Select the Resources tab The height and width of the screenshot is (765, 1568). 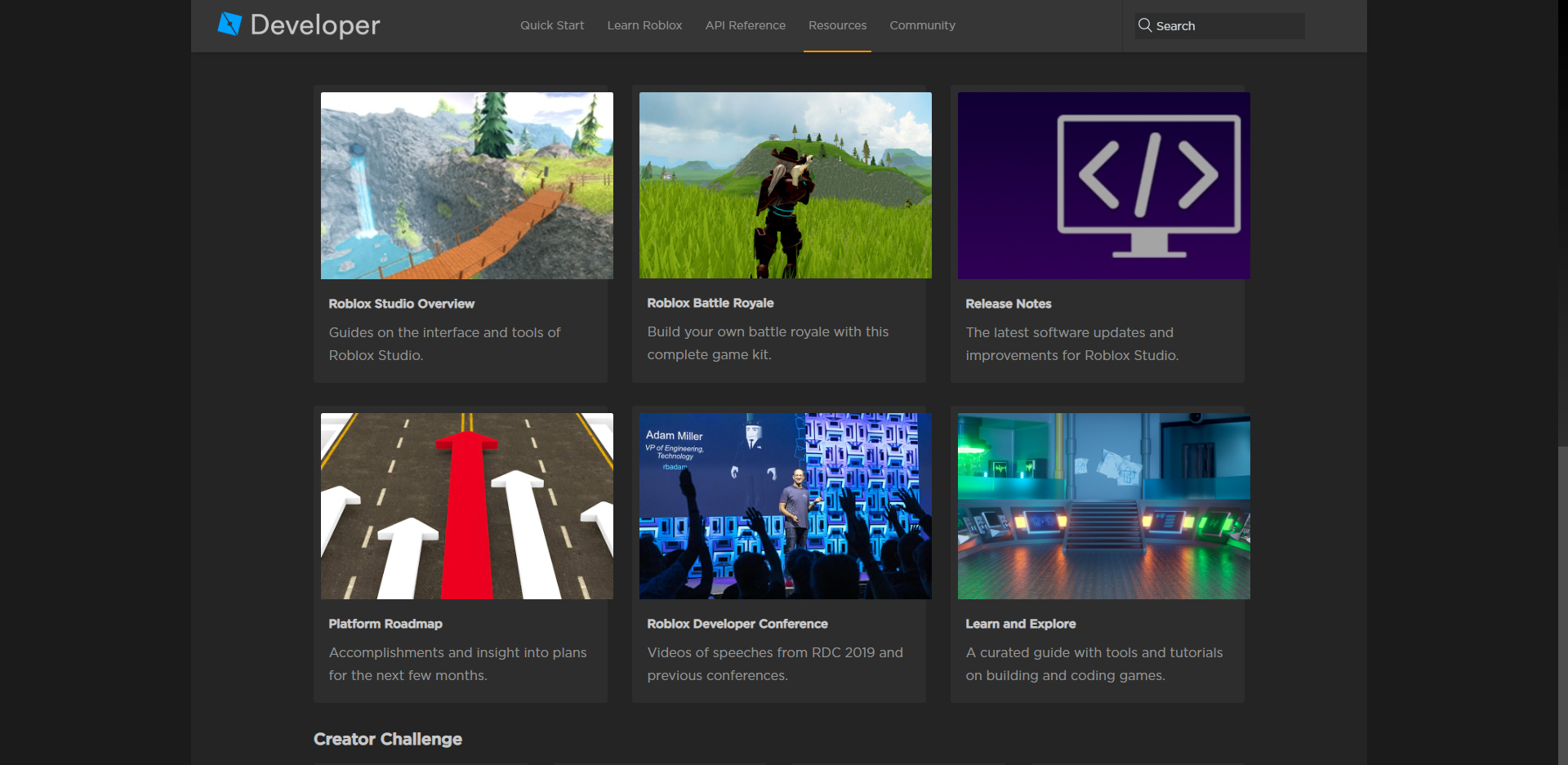point(837,25)
